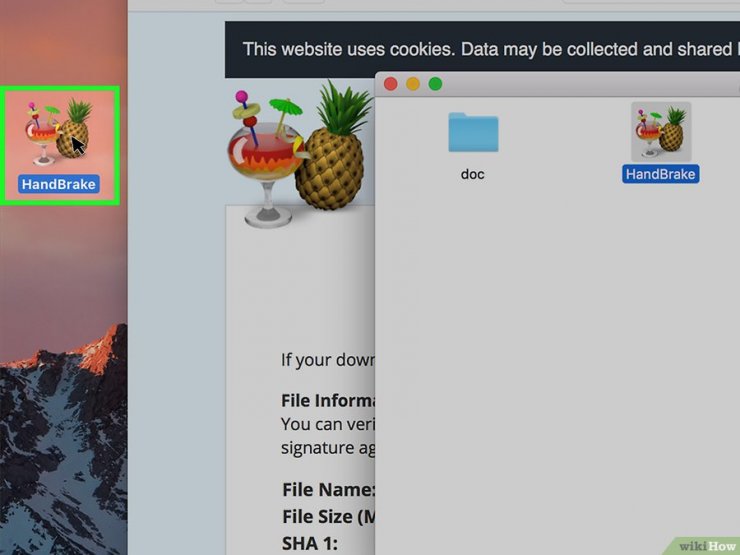Image resolution: width=740 pixels, height=555 pixels.
Task: Click the SHA 1 label on the webpage
Action: (310, 543)
